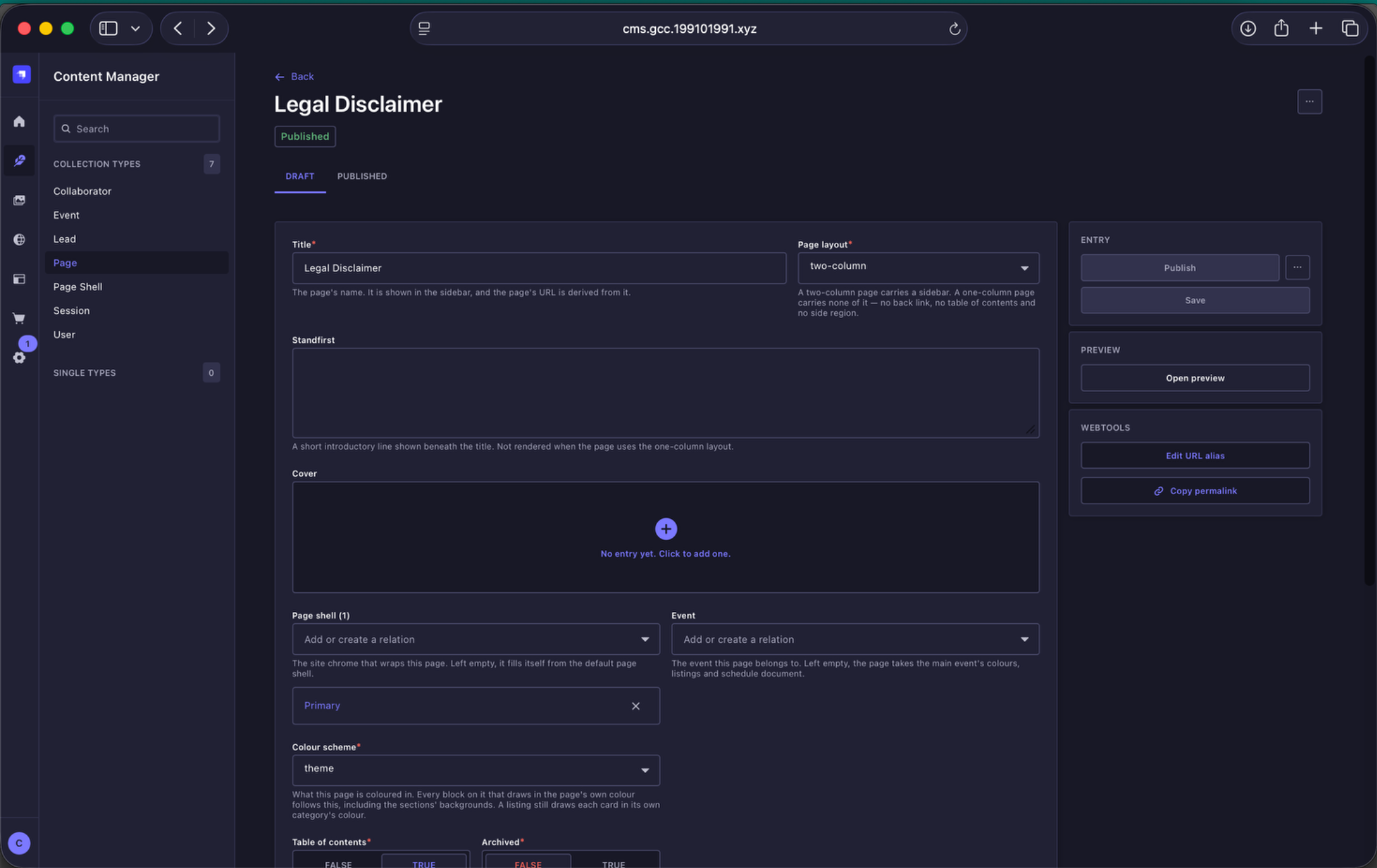The width and height of the screenshot is (1377, 868).
Task: Open the header more actions ellipsis button
Action: coord(1309,102)
